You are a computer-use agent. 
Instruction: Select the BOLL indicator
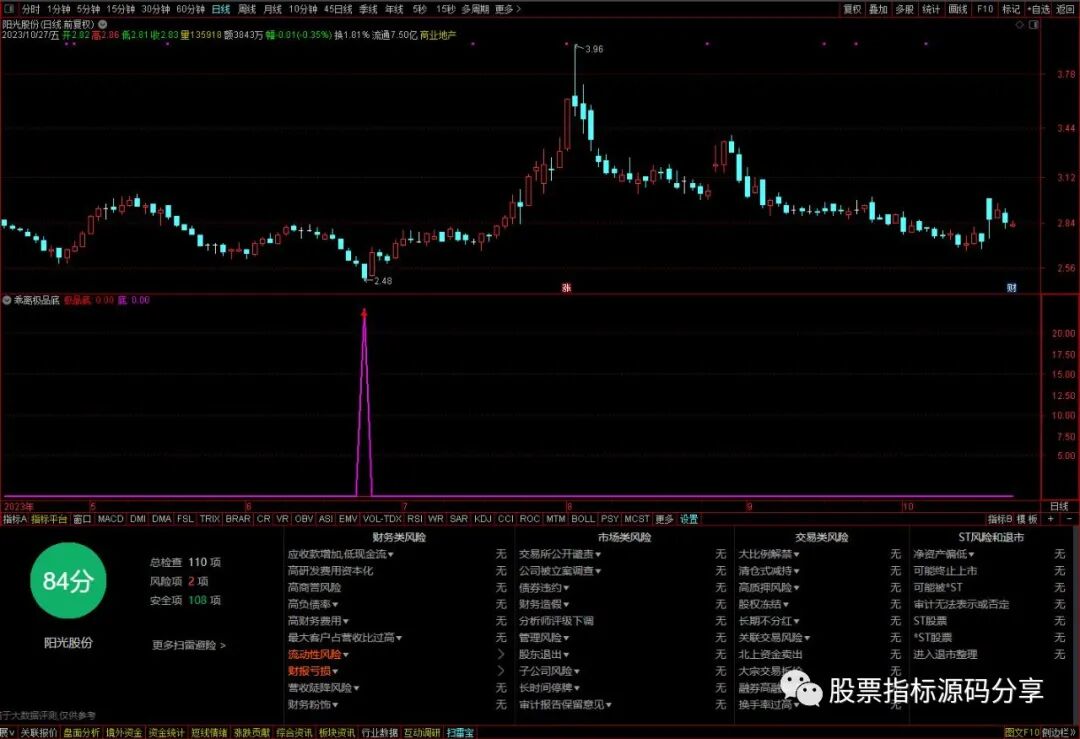click(583, 519)
